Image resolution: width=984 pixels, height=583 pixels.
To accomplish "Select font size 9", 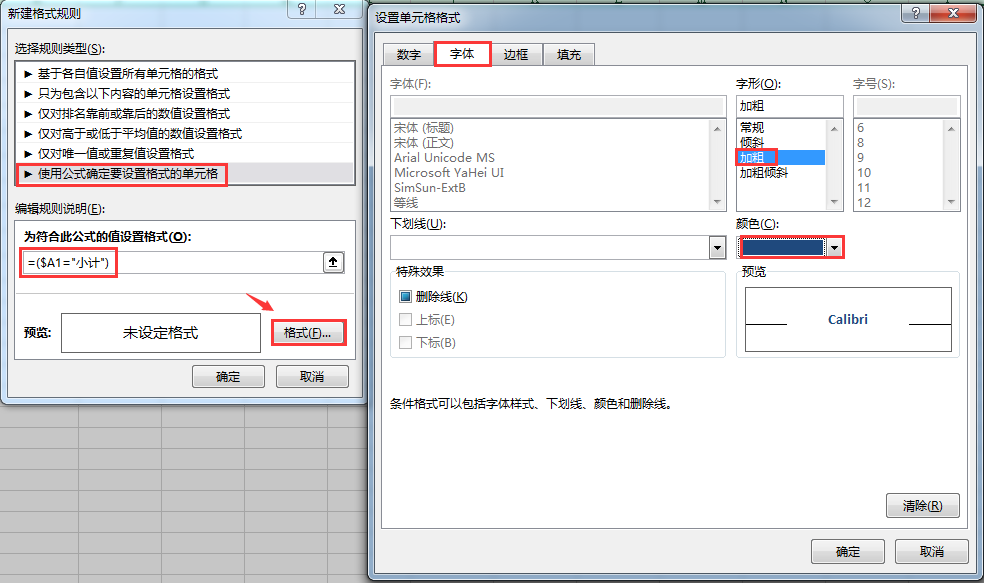I will (x=860, y=158).
